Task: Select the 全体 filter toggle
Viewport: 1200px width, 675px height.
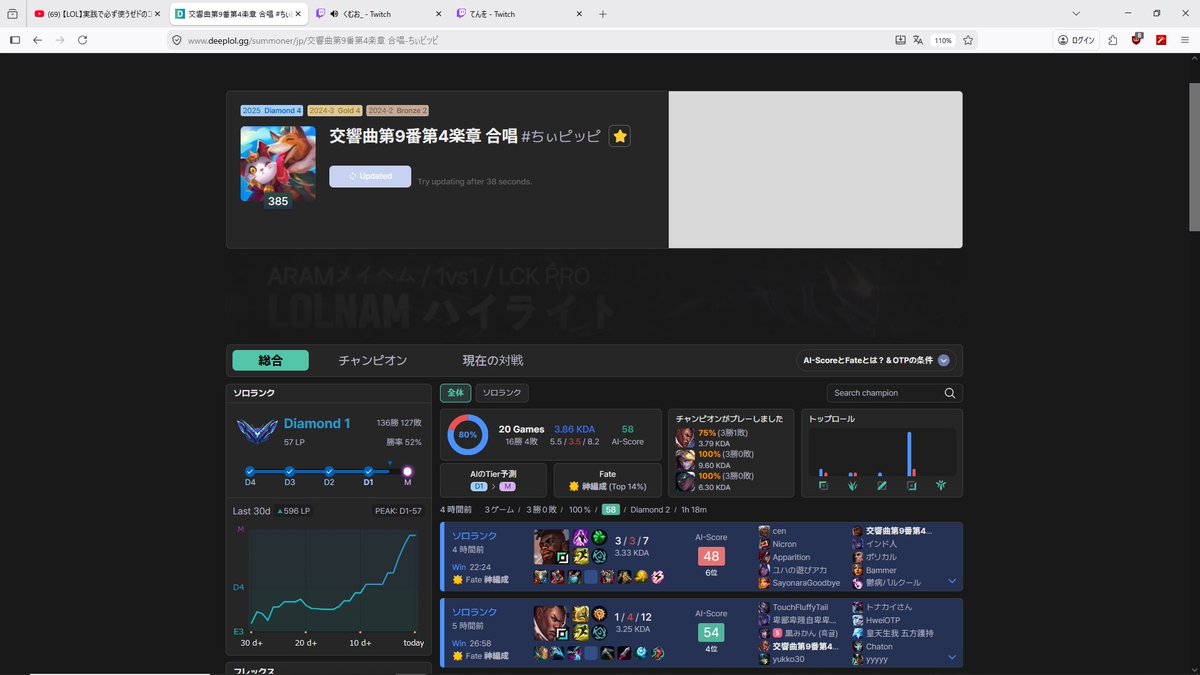Action: 455,393
